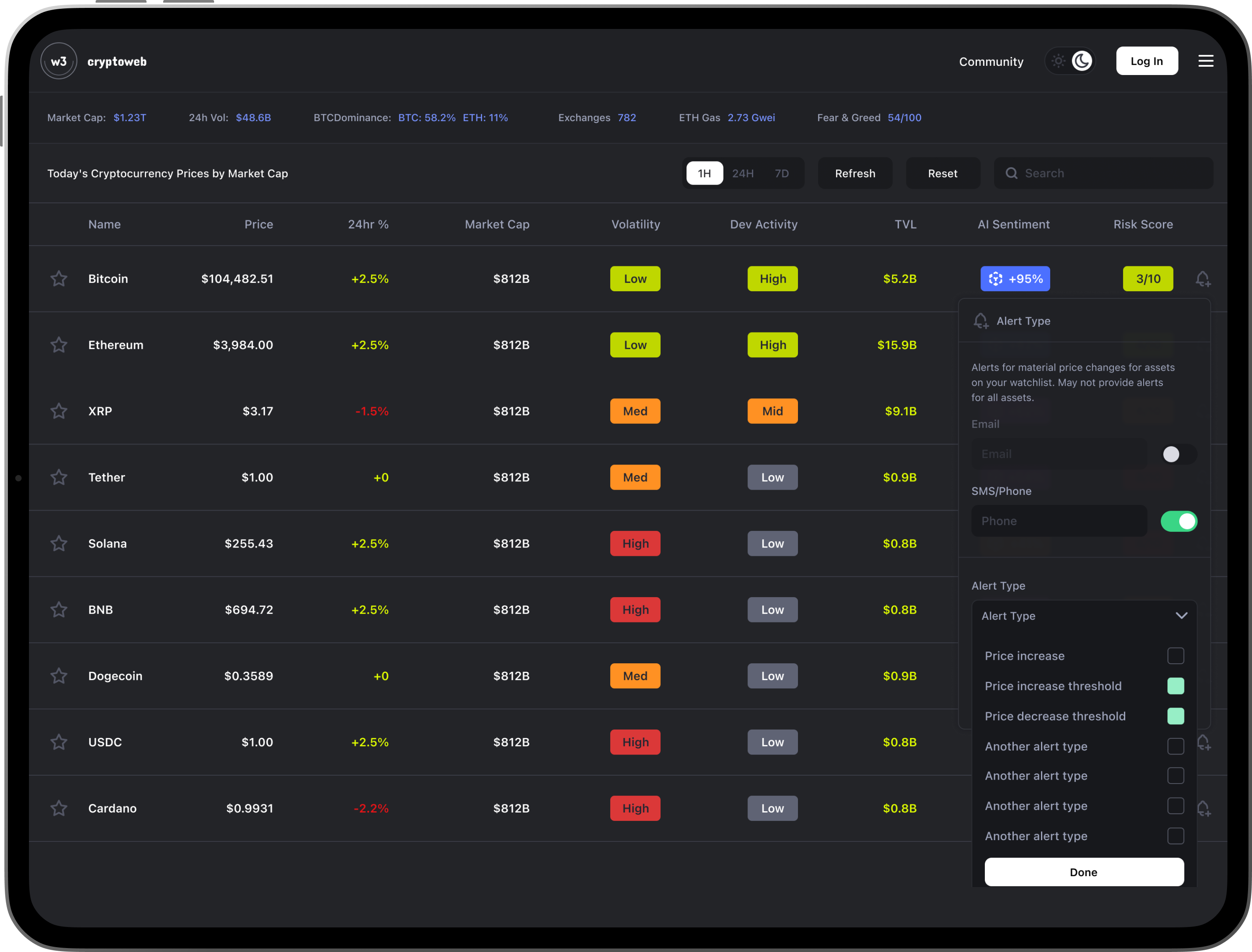Click the star icon beside Solana
The width and height of the screenshot is (1252, 952).
pyautogui.click(x=59, y=544)
